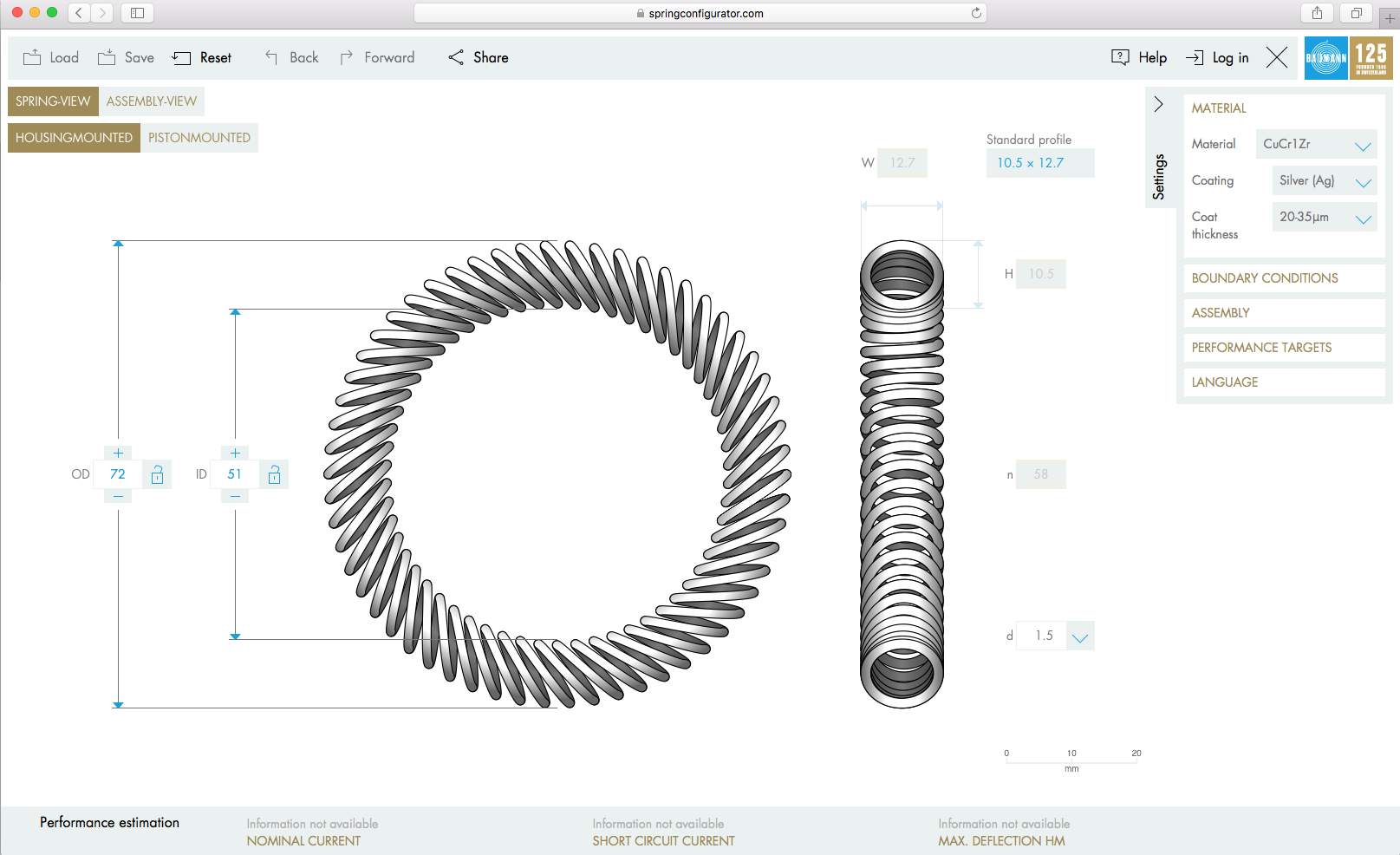The width and height of the screenshot is (1400, 855).
Task: Click the Share icon
Action: pyautogui.click(x=456, y=57)
